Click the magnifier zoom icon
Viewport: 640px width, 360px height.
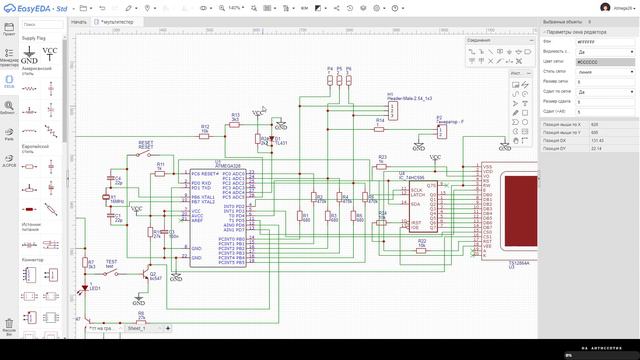click(222, 8)
